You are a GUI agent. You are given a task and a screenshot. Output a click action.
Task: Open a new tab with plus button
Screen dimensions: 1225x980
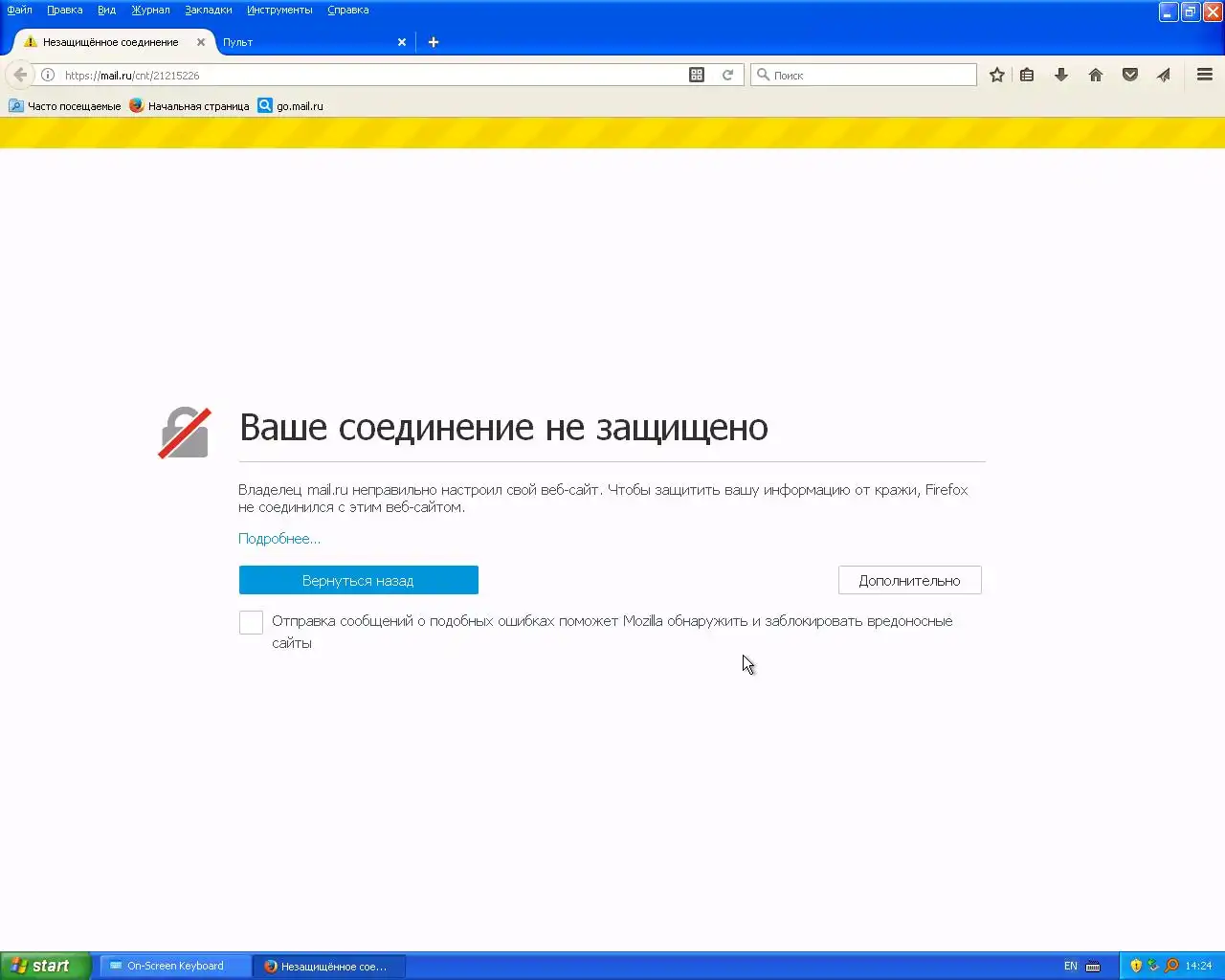[434, 42]
